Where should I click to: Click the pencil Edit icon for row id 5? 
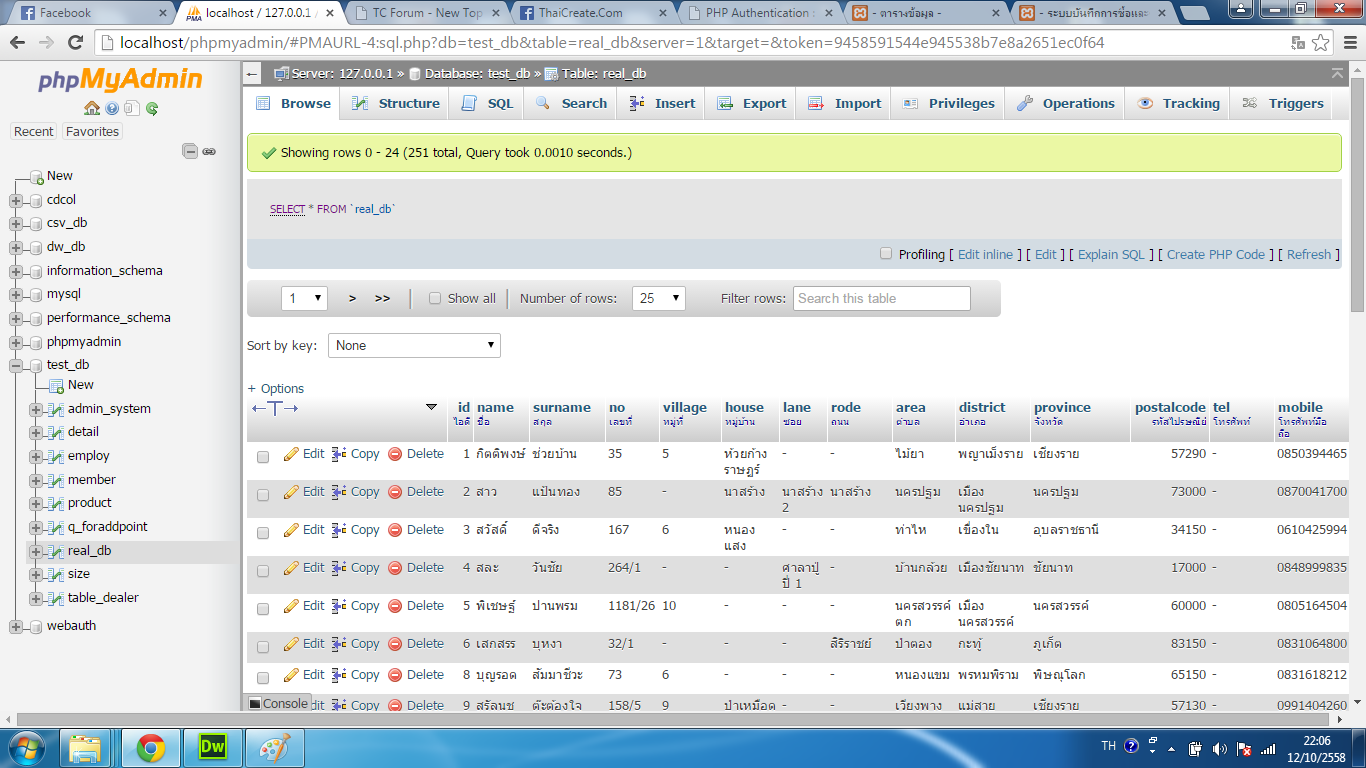[x=291, y=606]
